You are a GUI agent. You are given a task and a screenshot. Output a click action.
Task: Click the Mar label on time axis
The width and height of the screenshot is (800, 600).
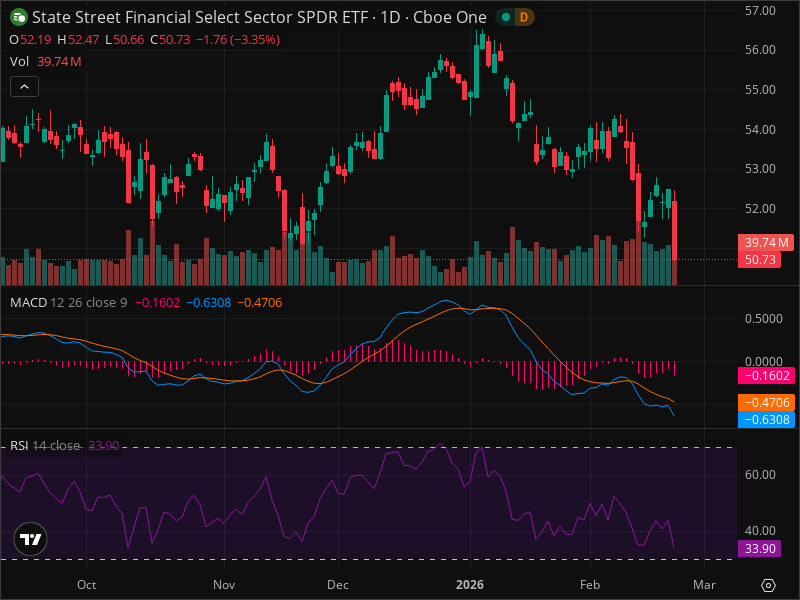pyautogui.click(x=704, y=585)
